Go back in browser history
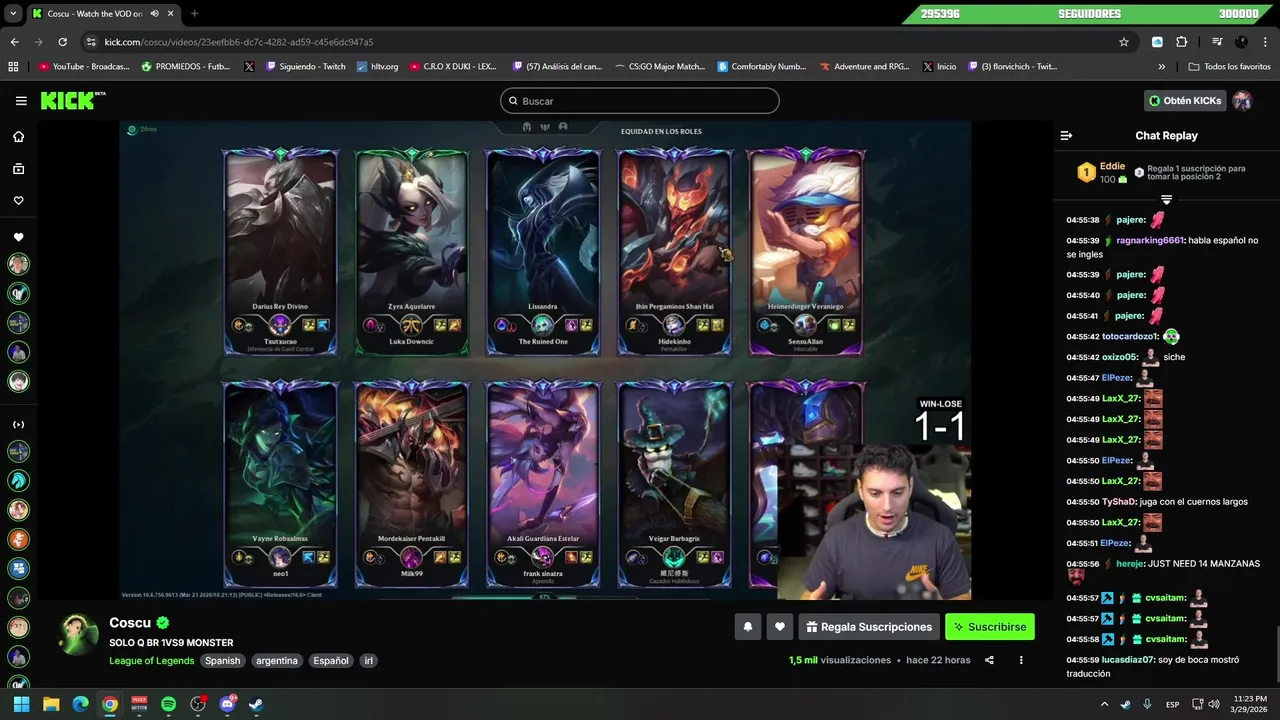The height and width of the screenshot is (720, 1280). click(x=14, y=42)
